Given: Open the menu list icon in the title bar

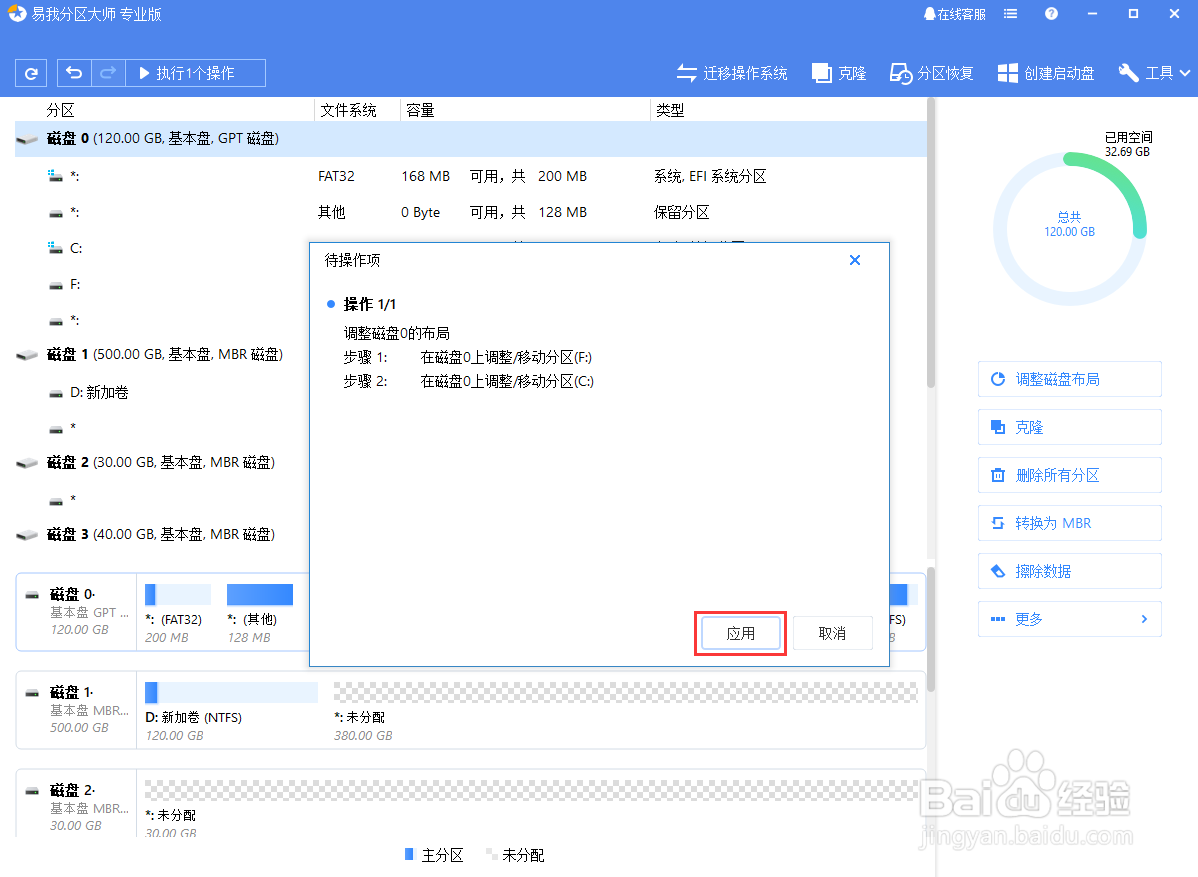Looking at the screenshot, I should click(x=1010, y=14).
